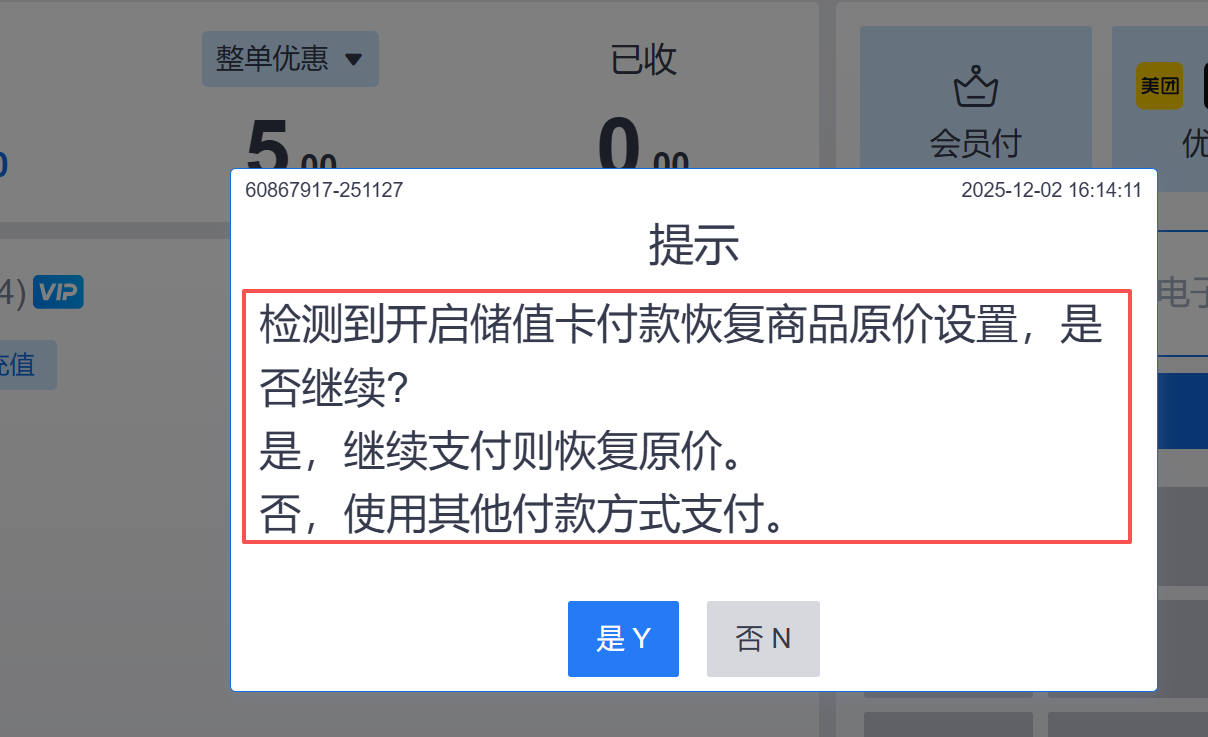The image size is (1208, 737).
Task: Click the black icon next to 美团
Action: point(1200,86)
